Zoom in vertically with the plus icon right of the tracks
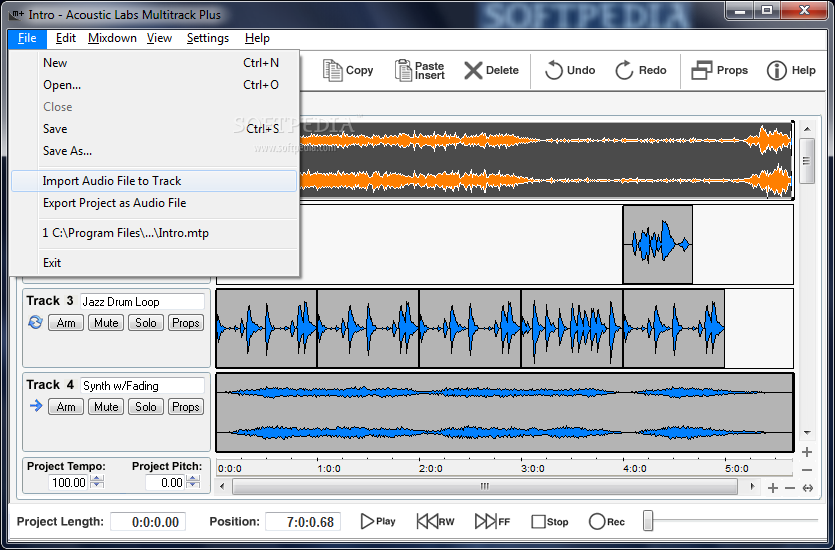The image size is (835, 550). pos(807,452)
